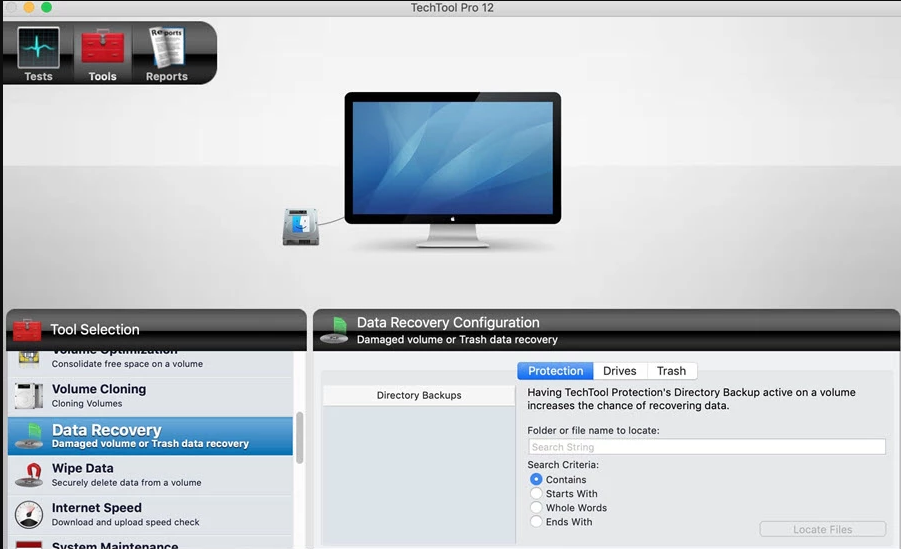This screenshot has width=901, height=549.
Task: Open the Reports newspaper icon
Action: tap(167, 48)
